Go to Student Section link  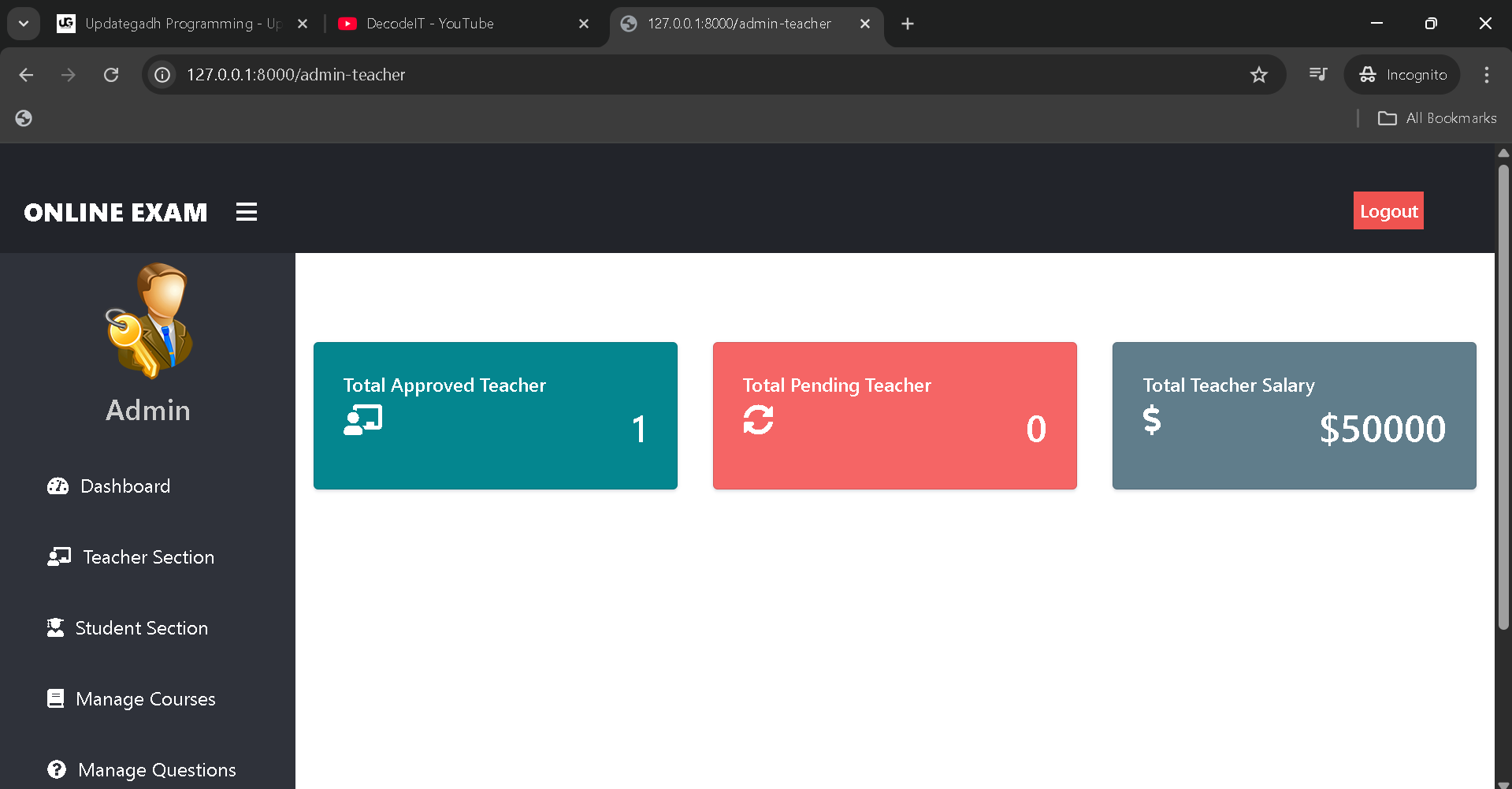click(x=141, y=628)
